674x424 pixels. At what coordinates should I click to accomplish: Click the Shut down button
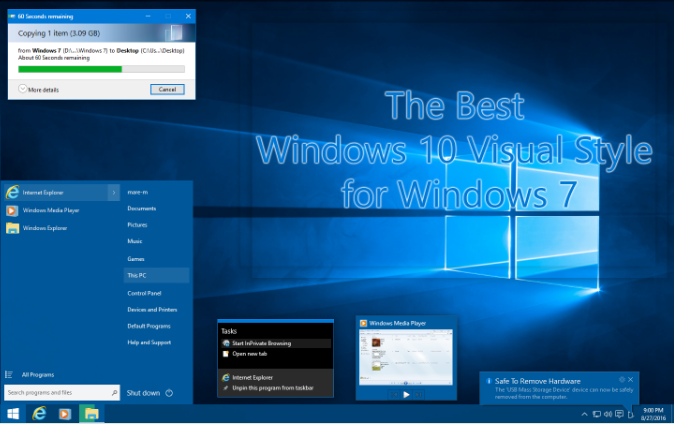coord(143,393)
